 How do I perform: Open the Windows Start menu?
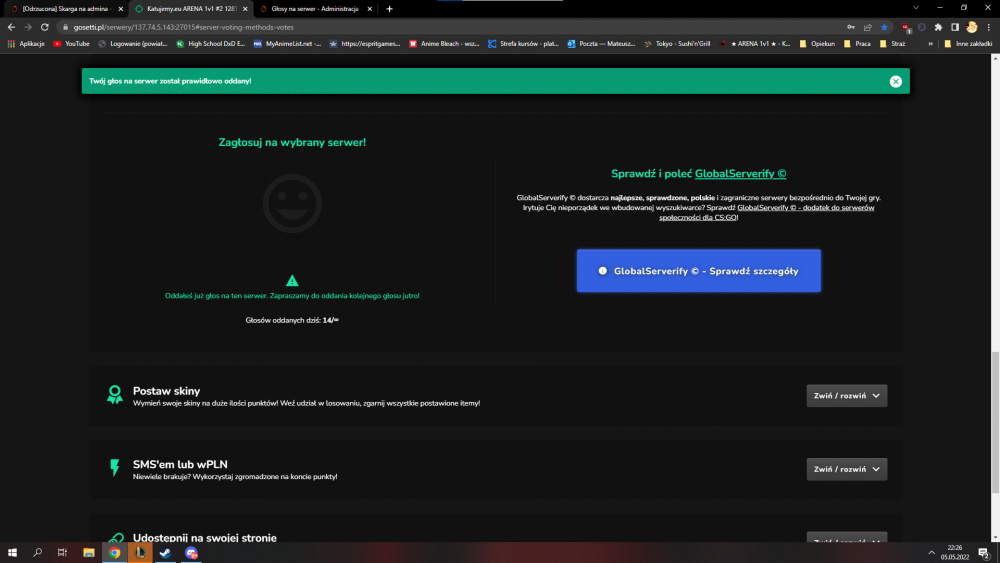click(x=12, y=553)
